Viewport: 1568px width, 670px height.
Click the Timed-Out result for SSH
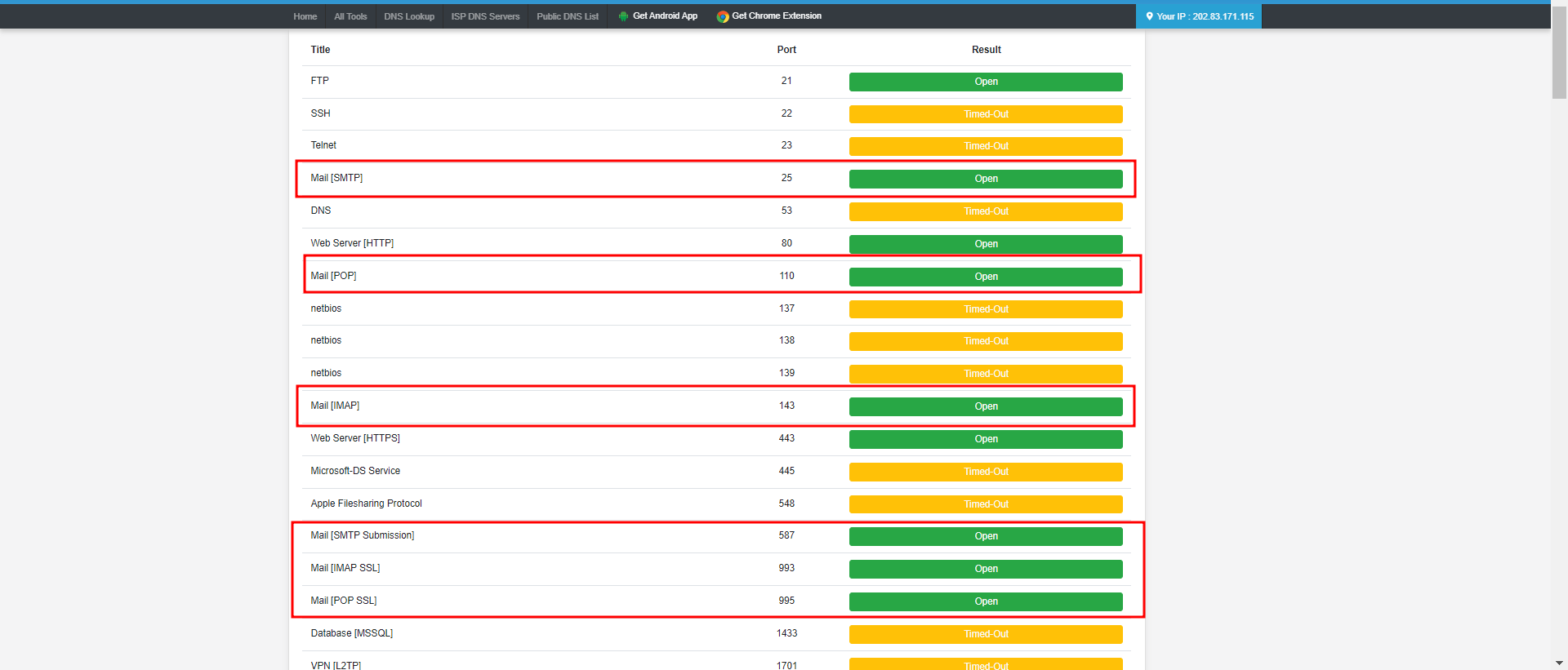(986, 114)
